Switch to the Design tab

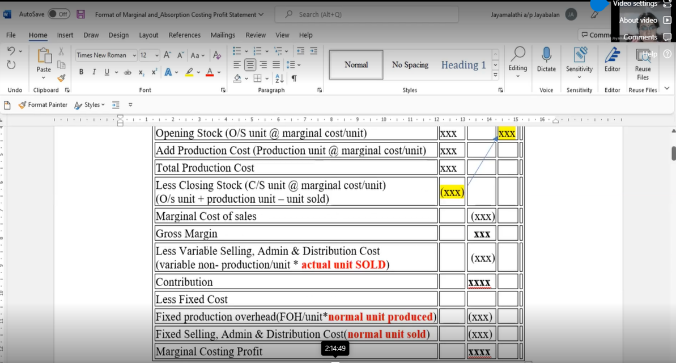[119, 35]
